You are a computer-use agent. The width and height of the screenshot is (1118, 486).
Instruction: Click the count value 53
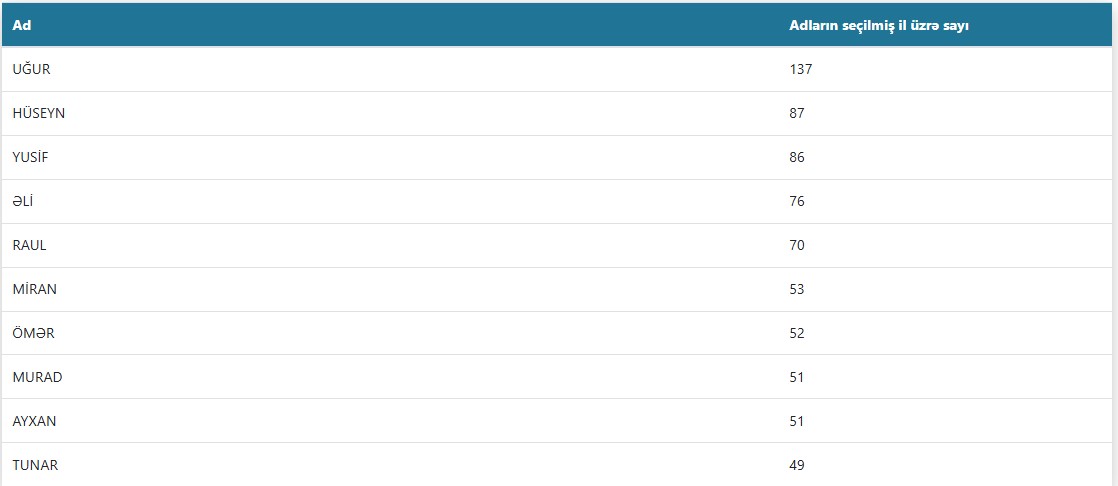click(x=797, y=289)
